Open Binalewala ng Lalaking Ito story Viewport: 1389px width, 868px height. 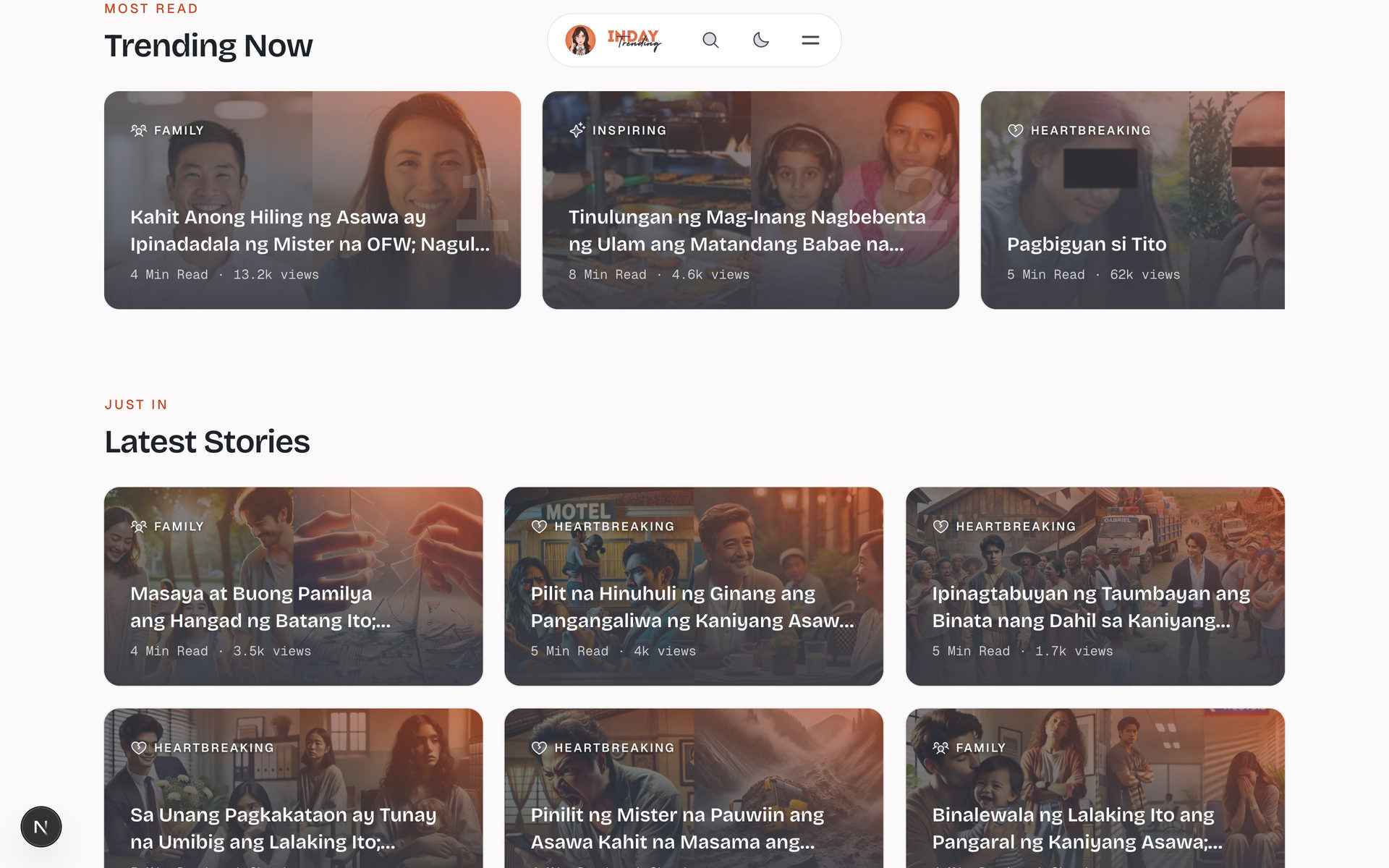pyautogui.click(x=1095, y=788)
